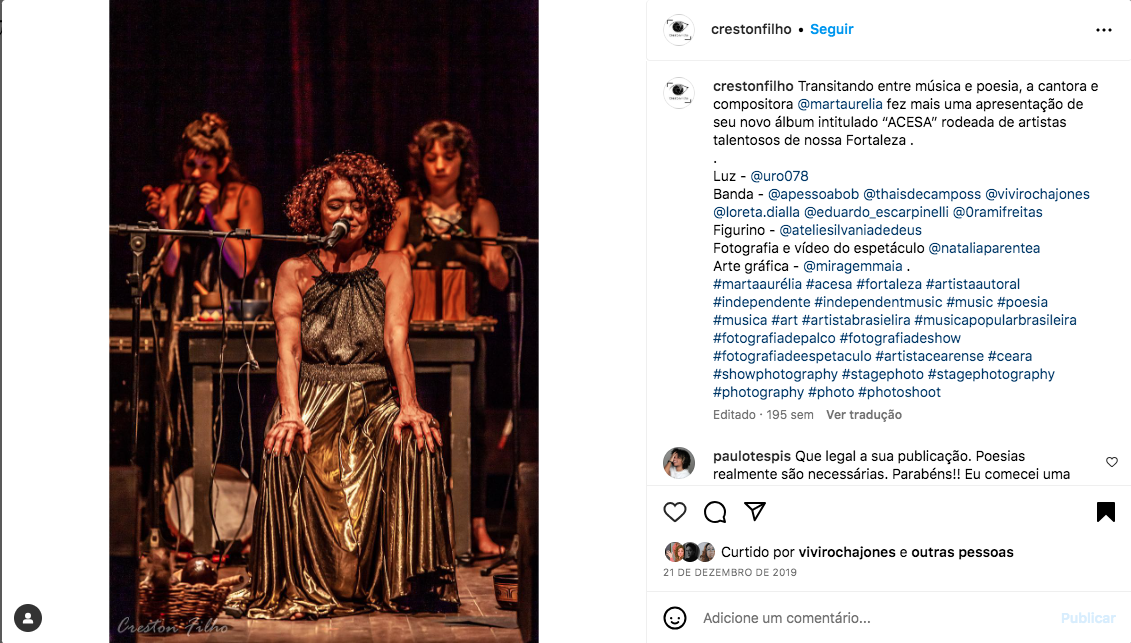The width and height of the screenshot is (1131, 643).
Task: Follow crestonfilho with the Seguir button
Action: [832, 29]
